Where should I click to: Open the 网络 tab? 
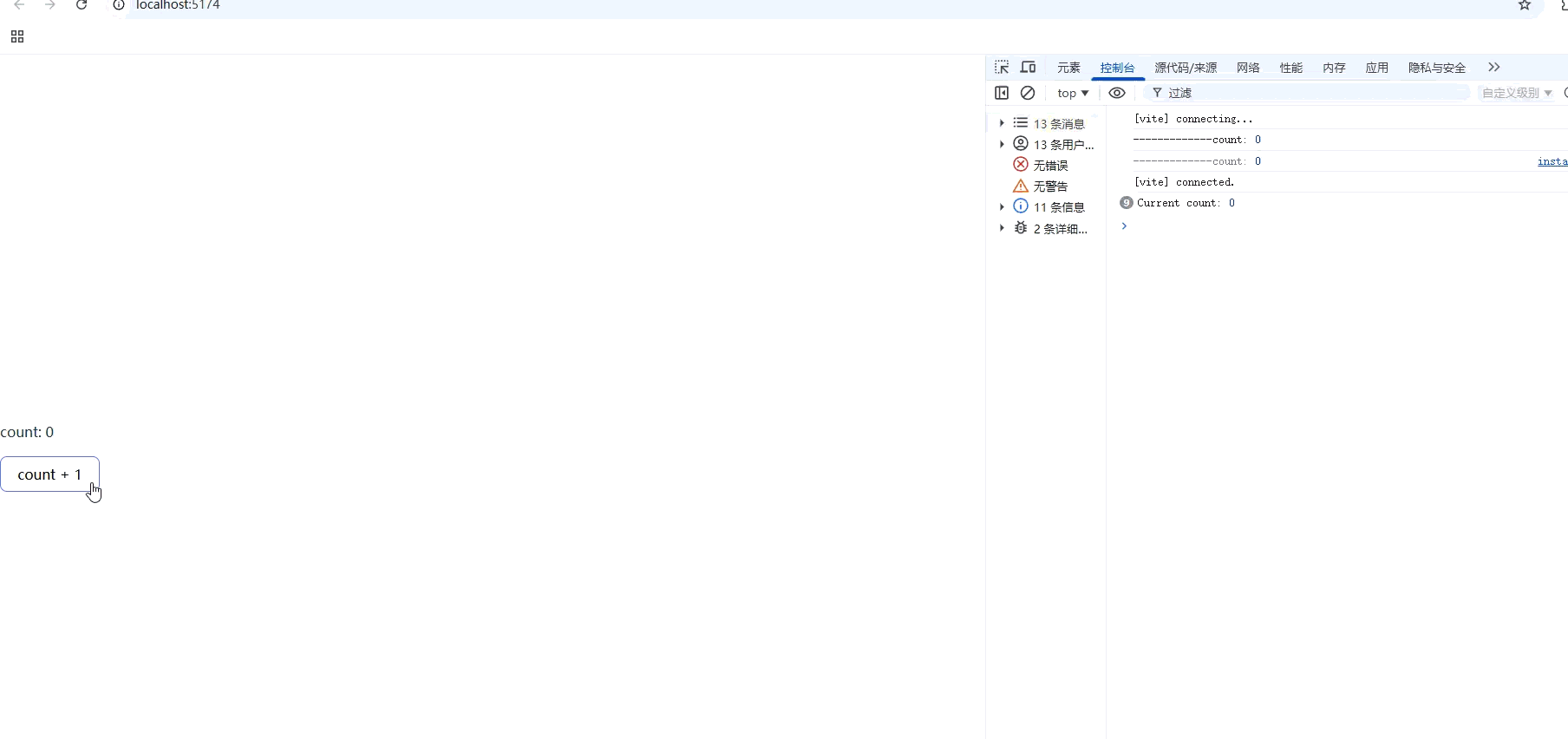[1248, 68]
